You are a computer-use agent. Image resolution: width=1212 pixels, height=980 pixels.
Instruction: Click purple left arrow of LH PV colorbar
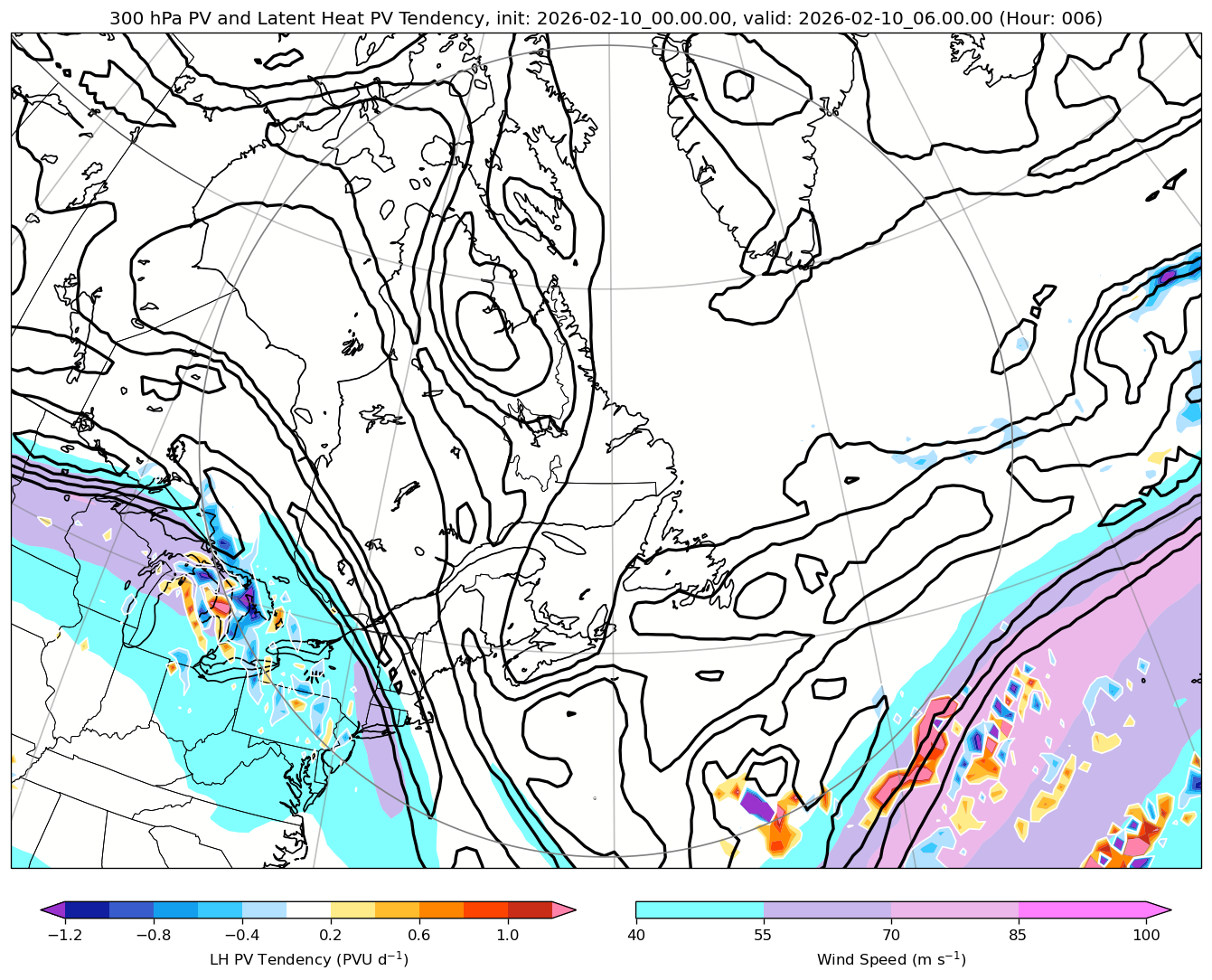coord(53,909)
